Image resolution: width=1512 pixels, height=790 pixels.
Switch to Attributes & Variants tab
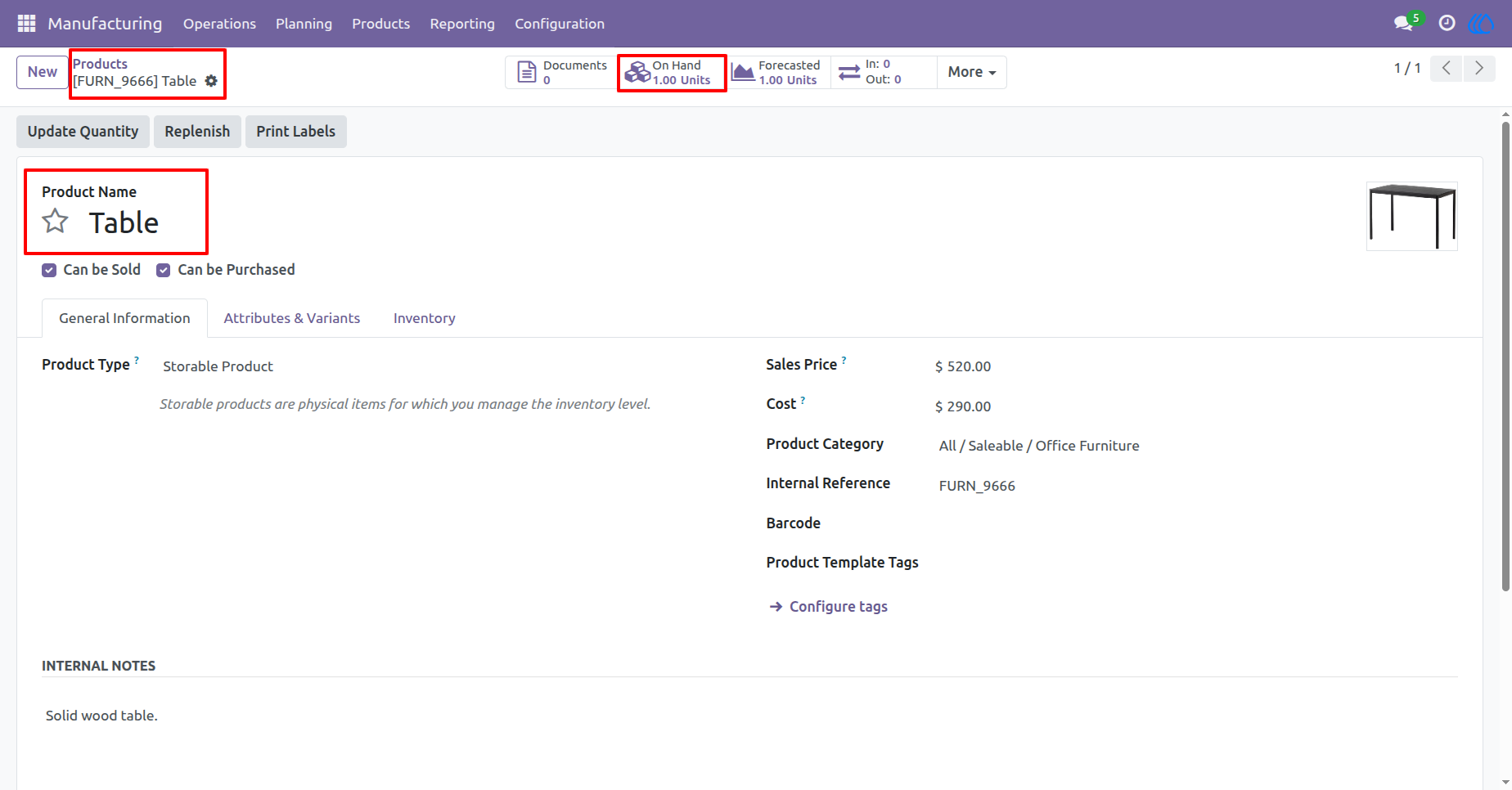coord(292,318)
